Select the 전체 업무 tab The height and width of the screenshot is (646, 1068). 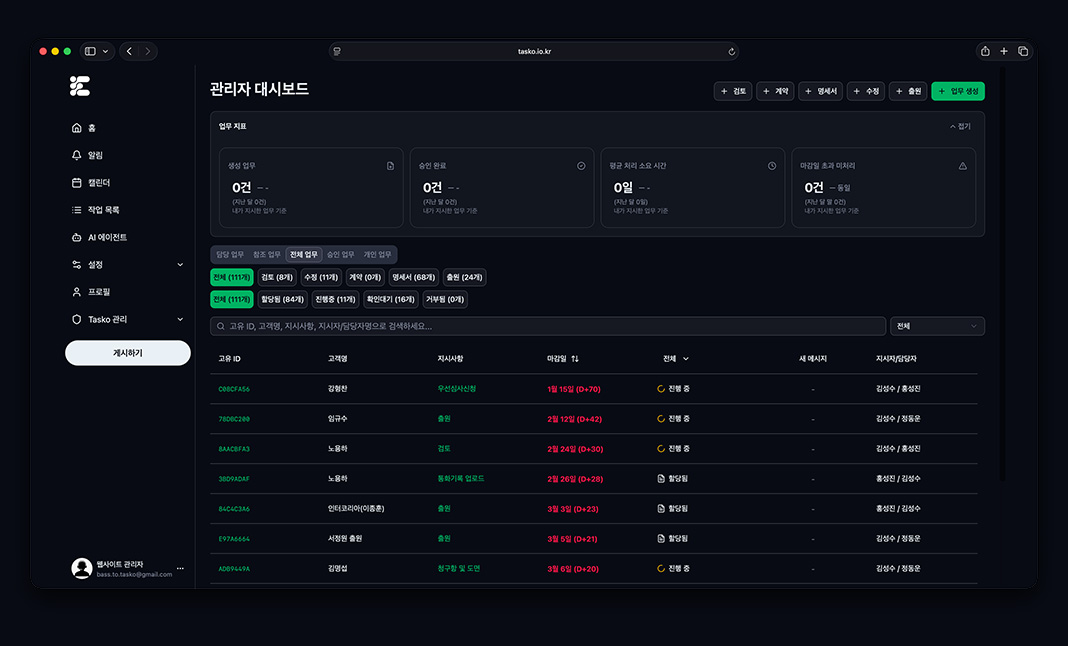(x=304, y=254)
